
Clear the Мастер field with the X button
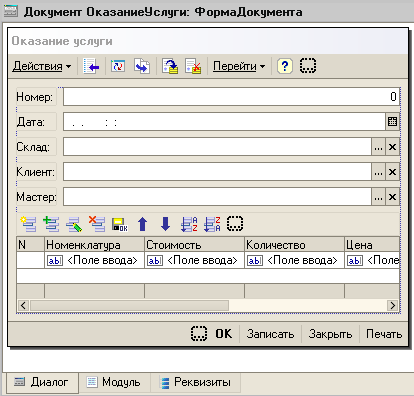(x=392, y=197)
